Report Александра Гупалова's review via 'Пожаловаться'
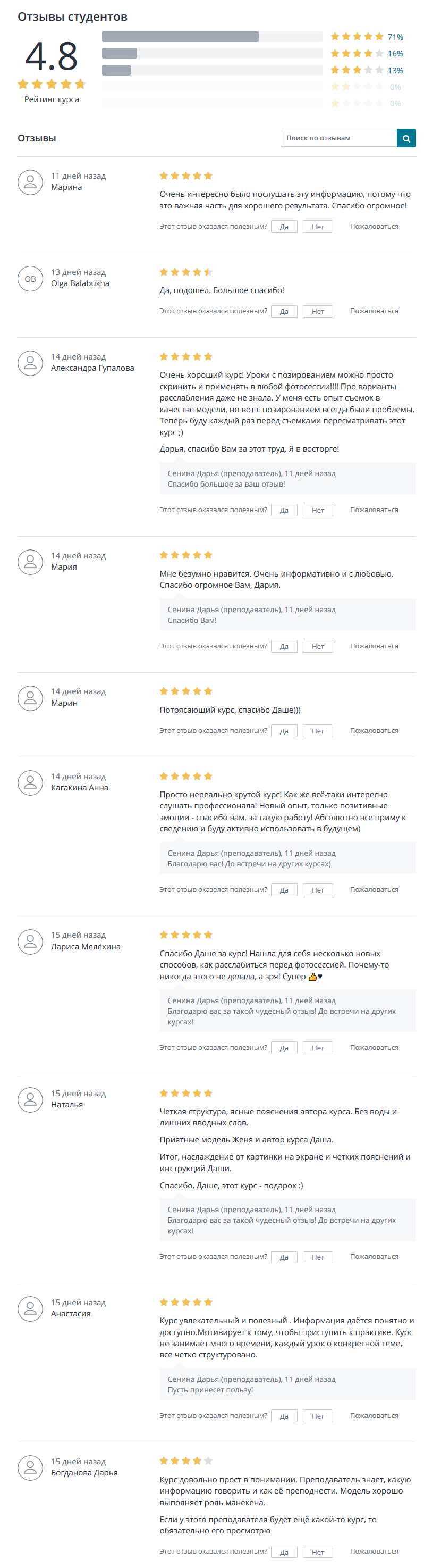 pos(374,510)
